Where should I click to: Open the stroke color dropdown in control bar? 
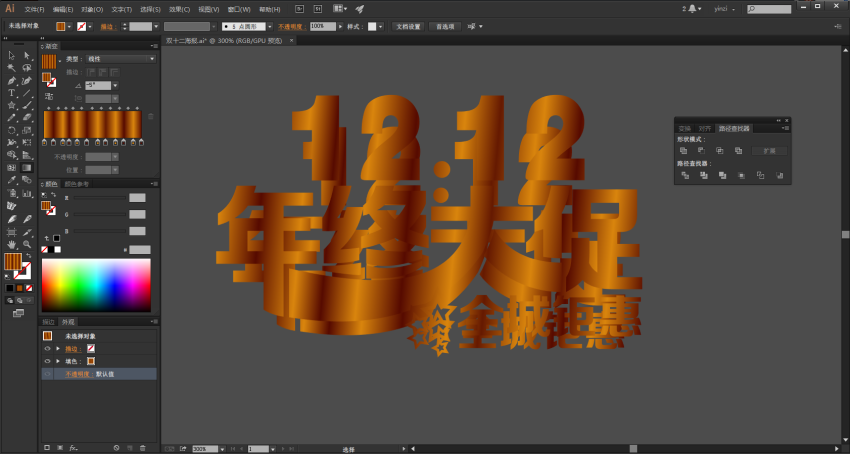[89, 27]
